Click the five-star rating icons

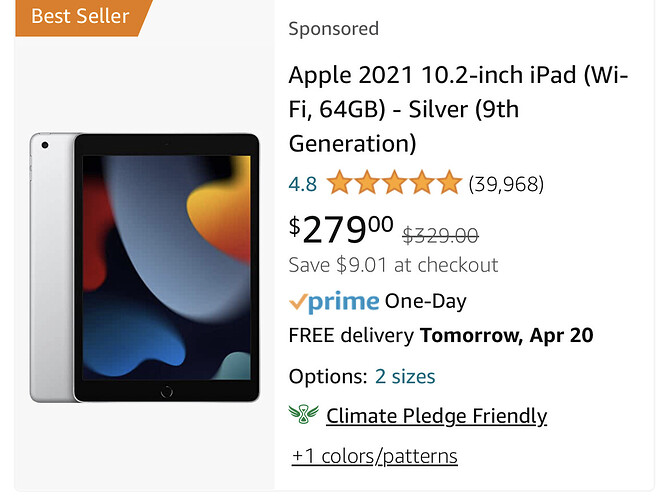click(x=394, y=183)
